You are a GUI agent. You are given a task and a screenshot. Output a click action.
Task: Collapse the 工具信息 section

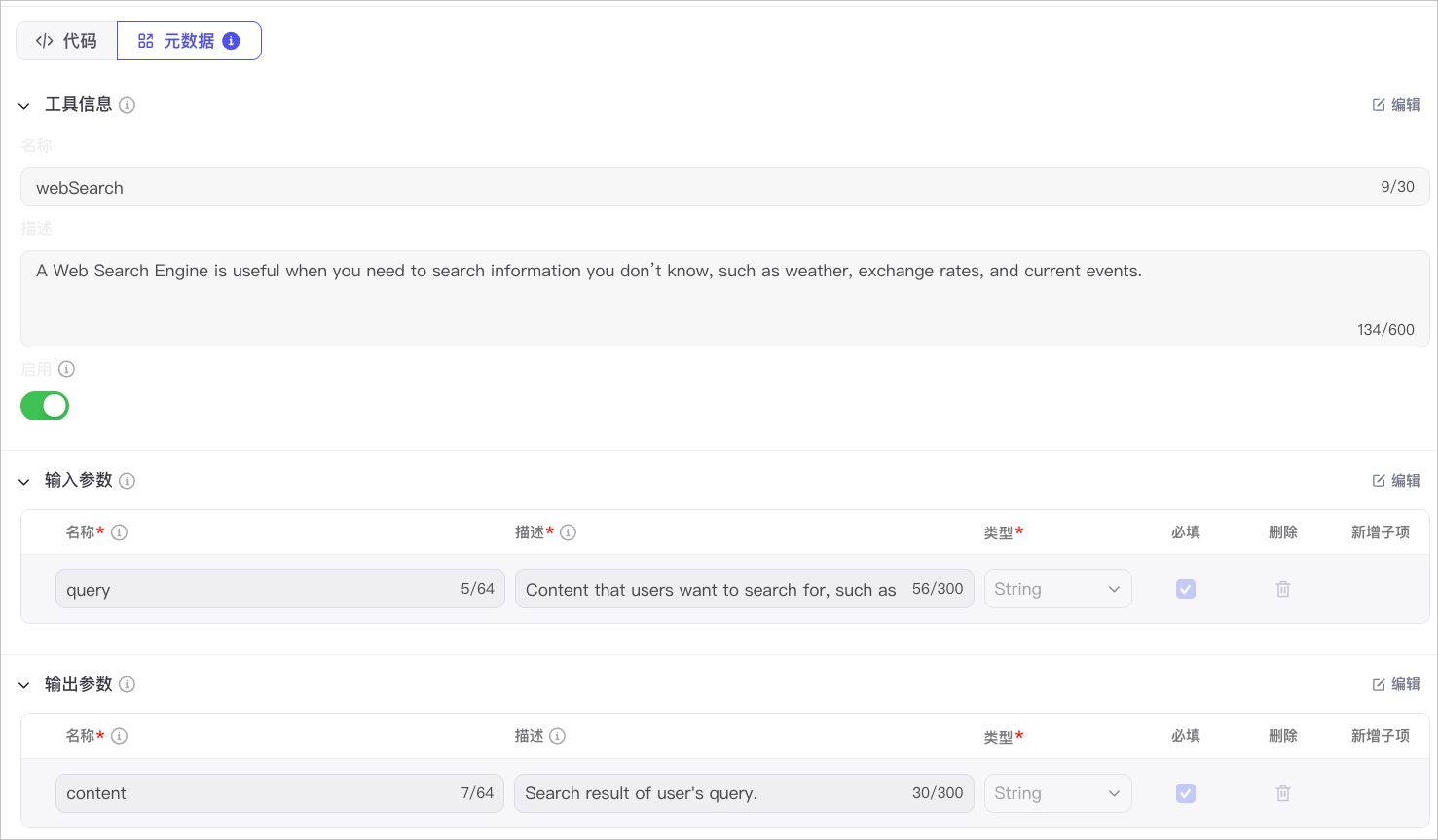[x=24, y=105]
